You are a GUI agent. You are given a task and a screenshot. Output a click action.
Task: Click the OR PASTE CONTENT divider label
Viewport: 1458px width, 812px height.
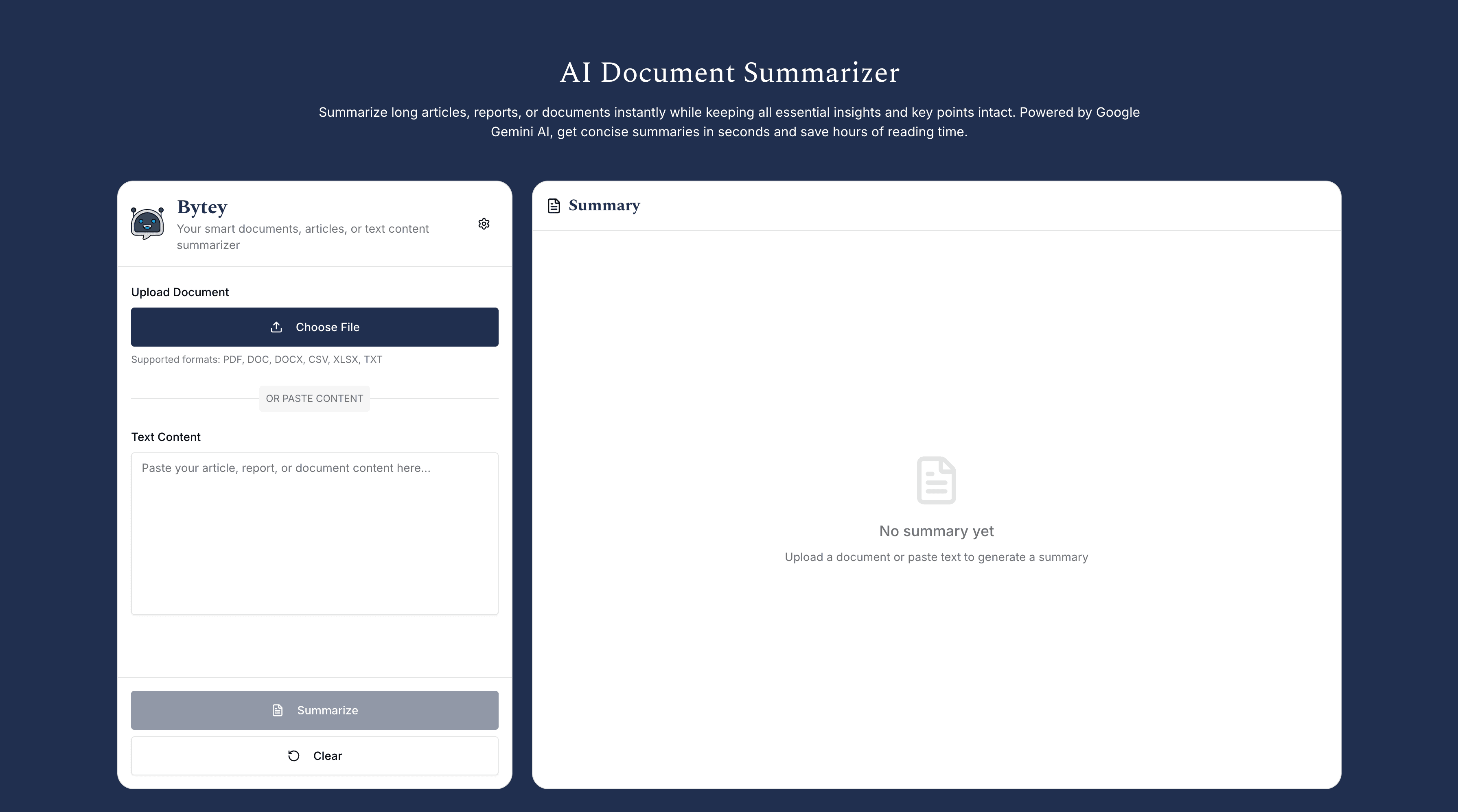tap(314, 398)
